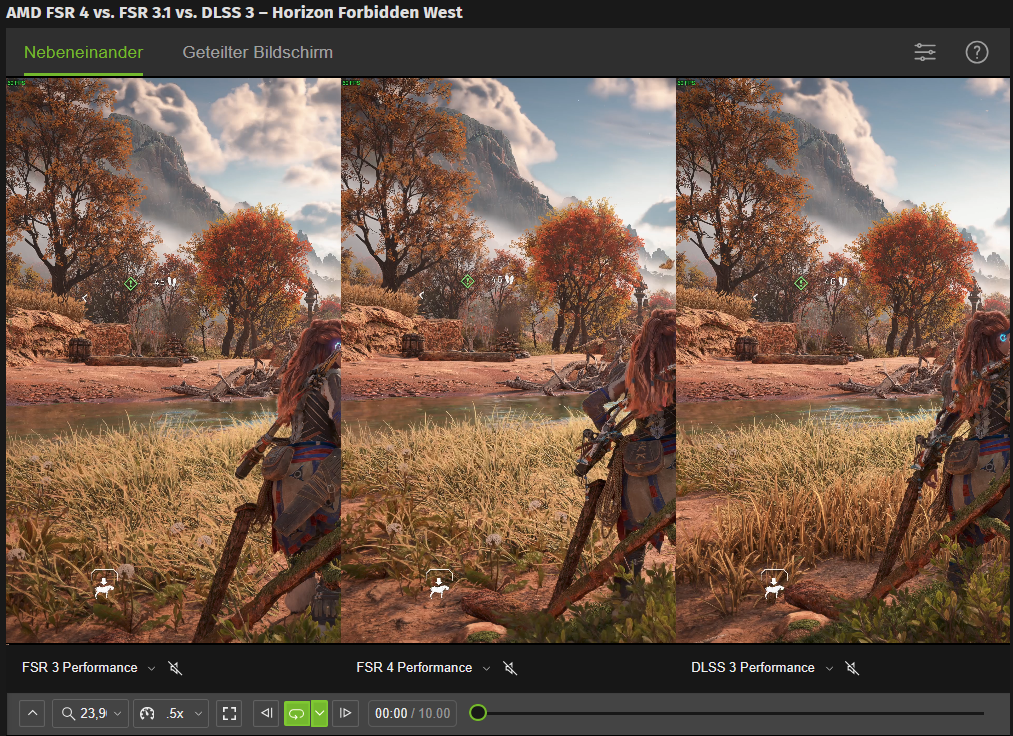The height and width of the screenshot is (736, 1013).
Task: Click the playback position slider handle
Action: (478, 713)
